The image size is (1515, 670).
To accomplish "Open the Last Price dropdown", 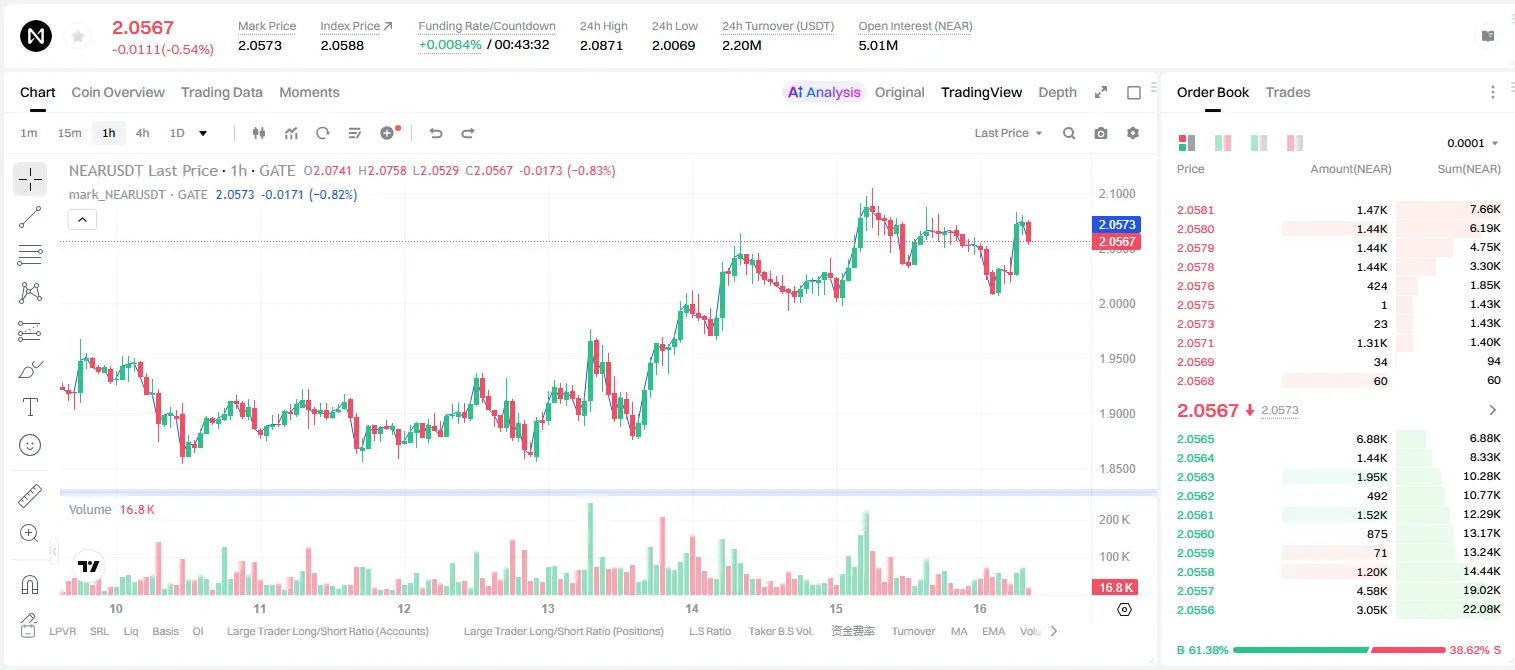I will (x=1008, y=133).
